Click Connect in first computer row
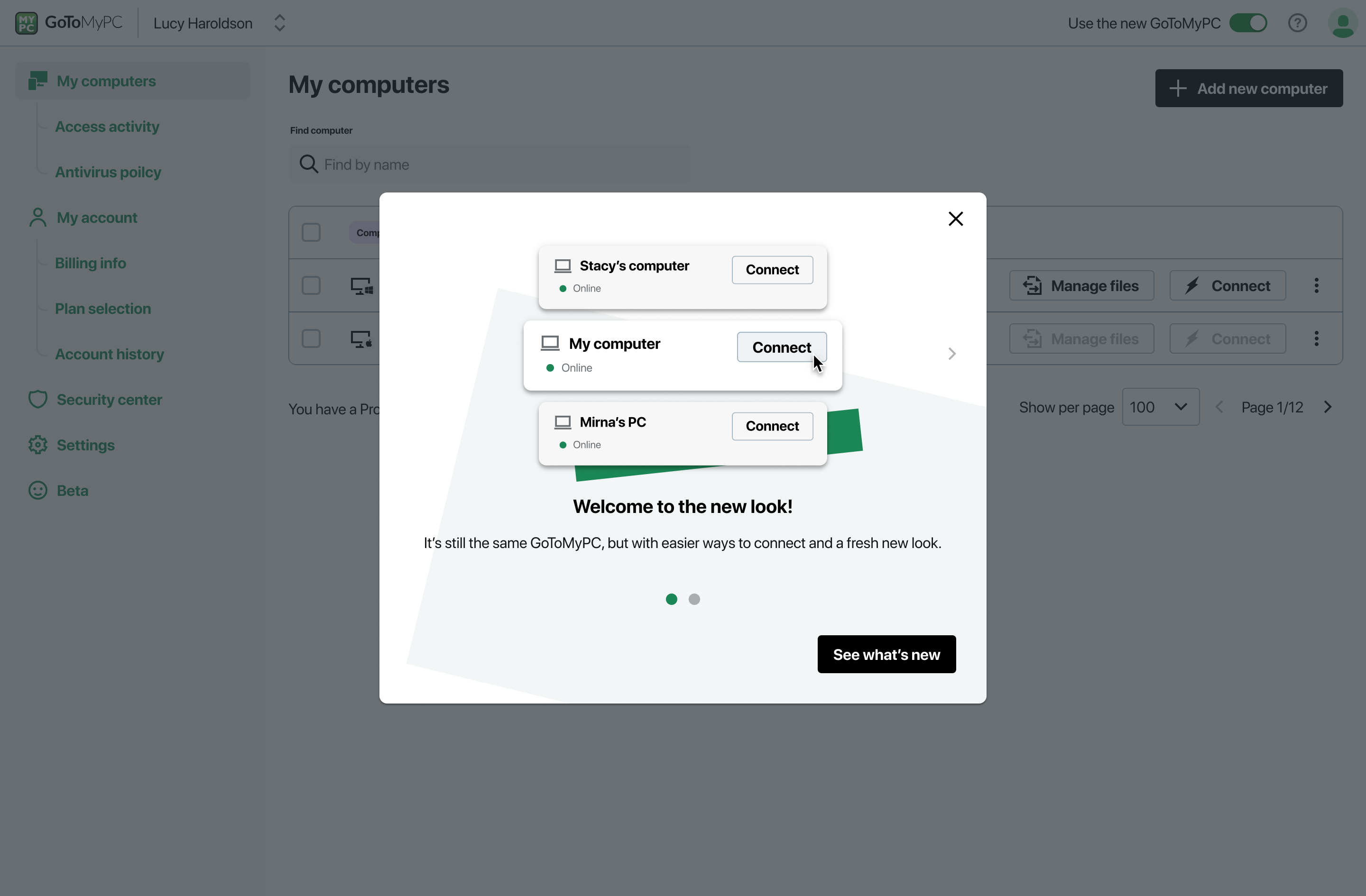This screenshot has width=1366, height=896. point(1228,285)
